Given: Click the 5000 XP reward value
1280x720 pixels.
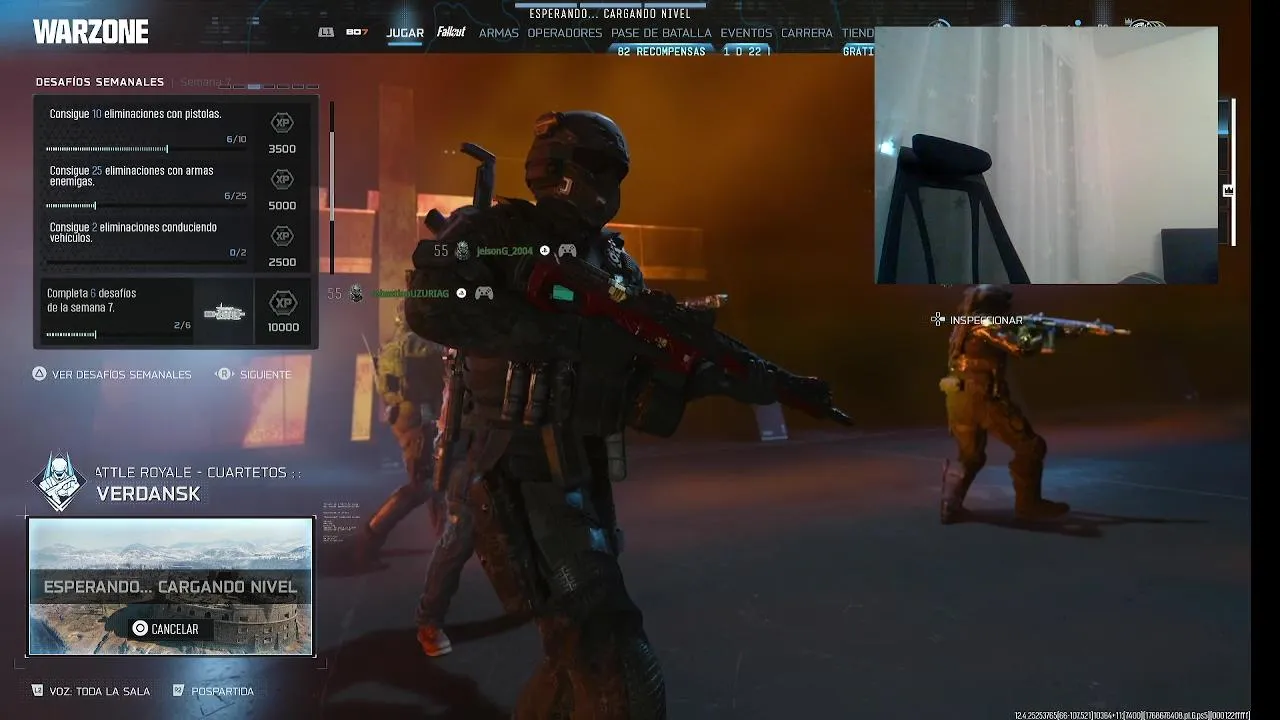Looking at the screenshot, I should click(282, 206).
